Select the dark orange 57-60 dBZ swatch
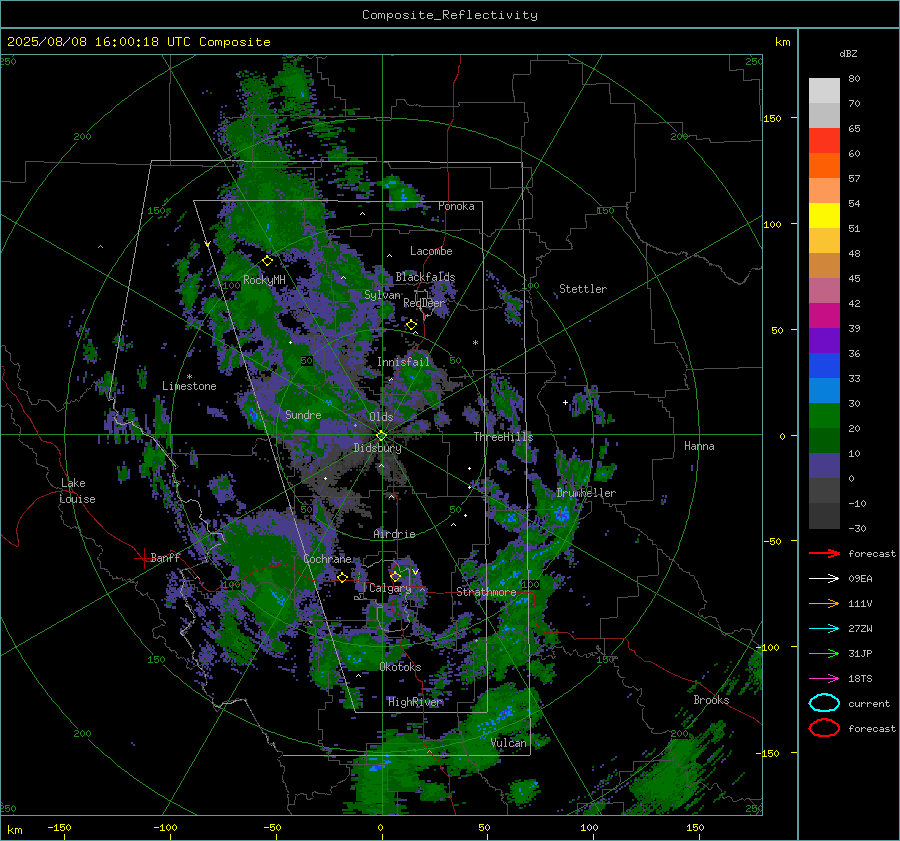Viewport: 900px width, 841px height. coord(824,166)
